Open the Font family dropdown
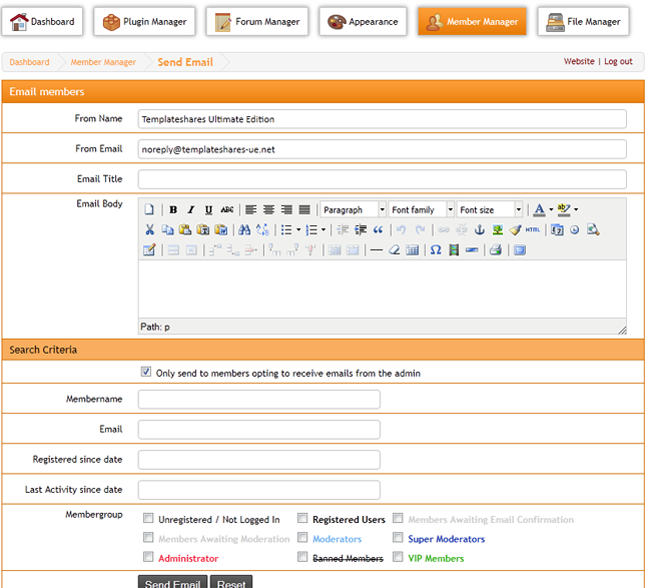Image resolution: width=647 pixels, height=588 pixels. (x=421, y=210)
